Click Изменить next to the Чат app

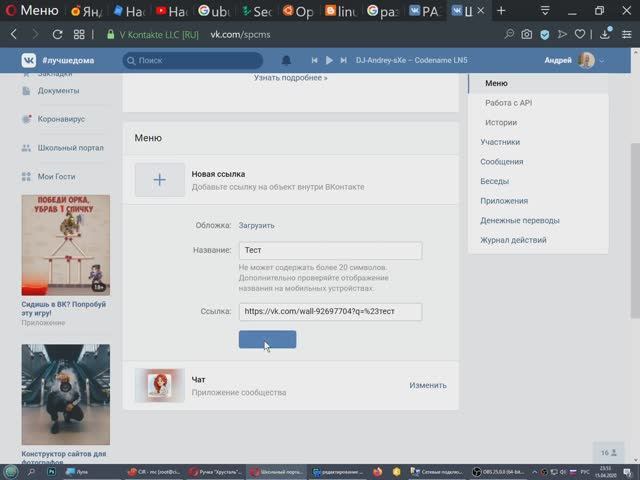[x=428, y=385]
